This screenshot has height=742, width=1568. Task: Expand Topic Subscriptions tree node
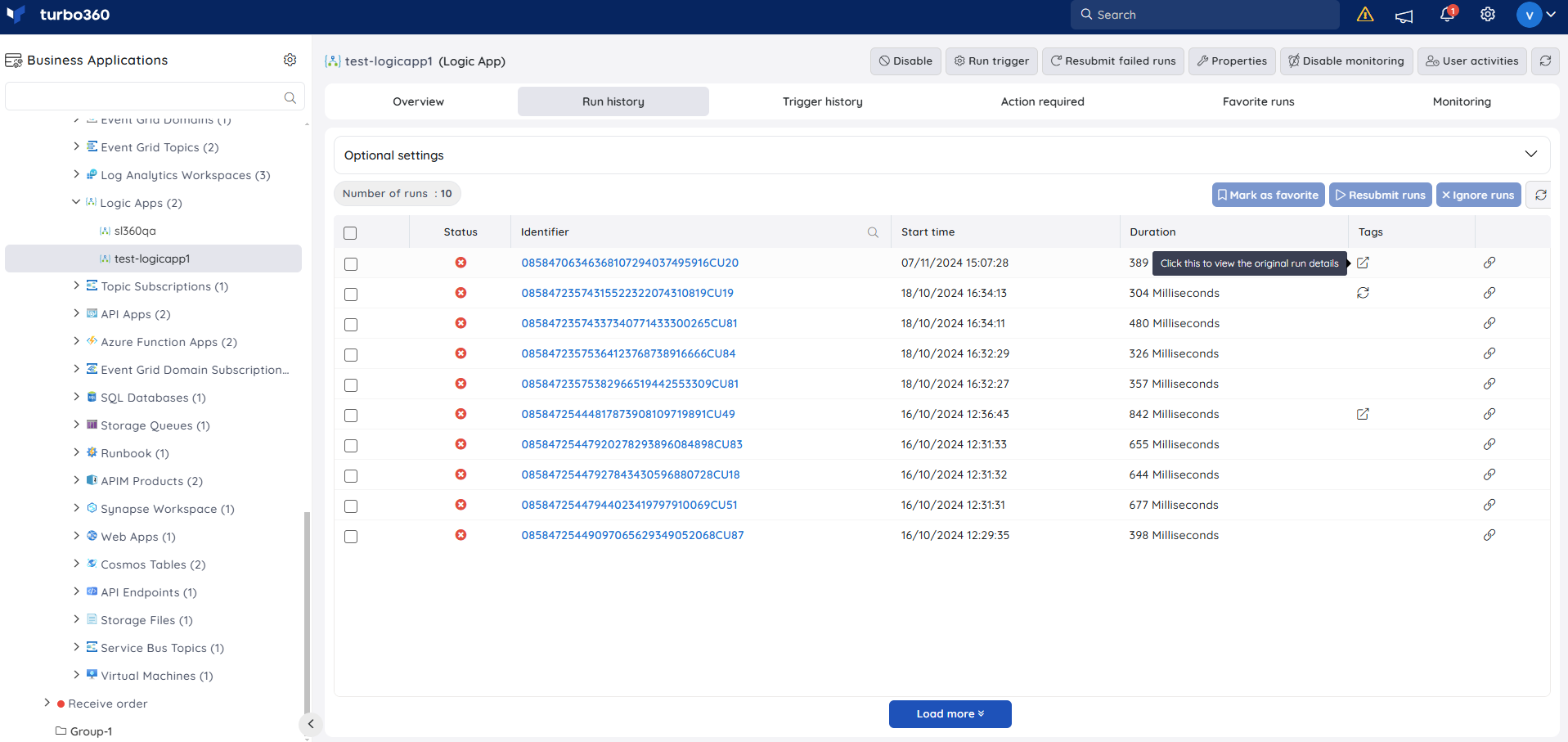76,286
